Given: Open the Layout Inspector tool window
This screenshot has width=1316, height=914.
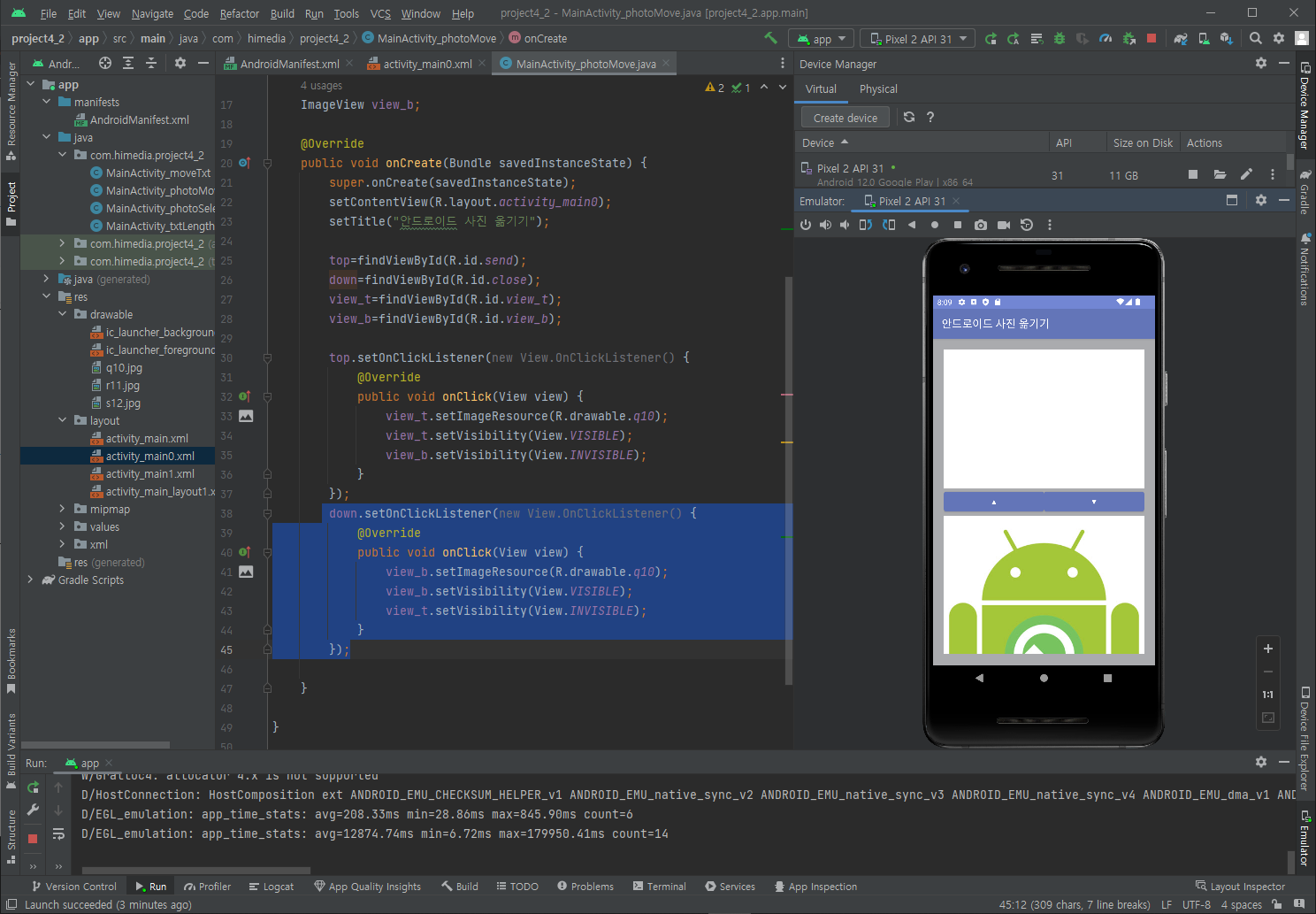Looking at the screenshot, I should 1240,887.
